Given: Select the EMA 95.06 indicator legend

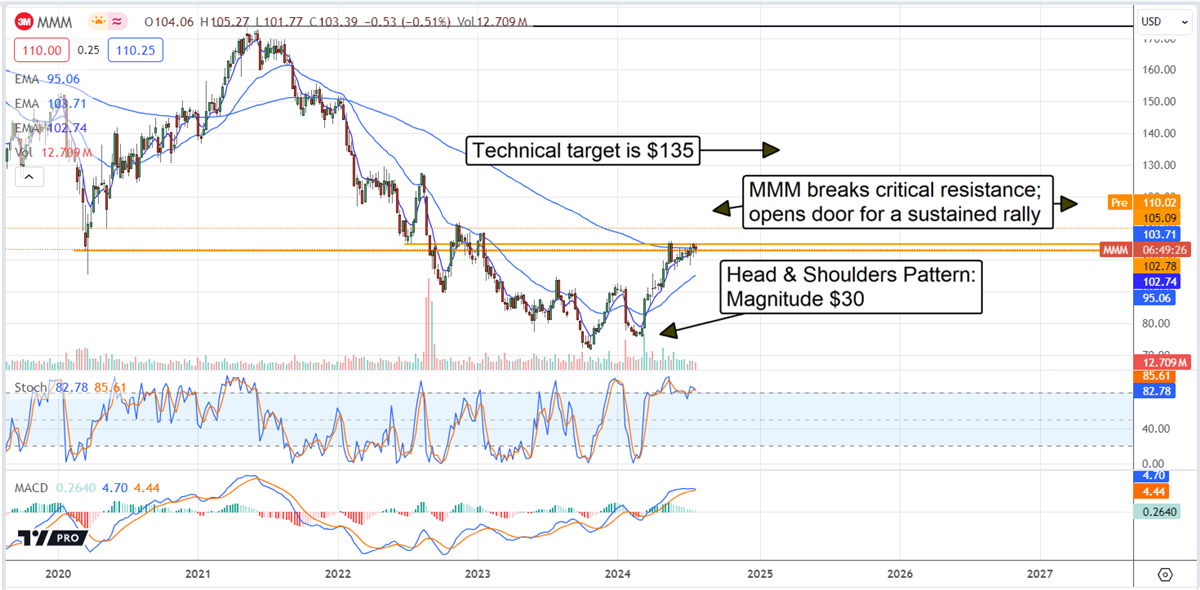Looking at the screenshot, I should [47, 79].
